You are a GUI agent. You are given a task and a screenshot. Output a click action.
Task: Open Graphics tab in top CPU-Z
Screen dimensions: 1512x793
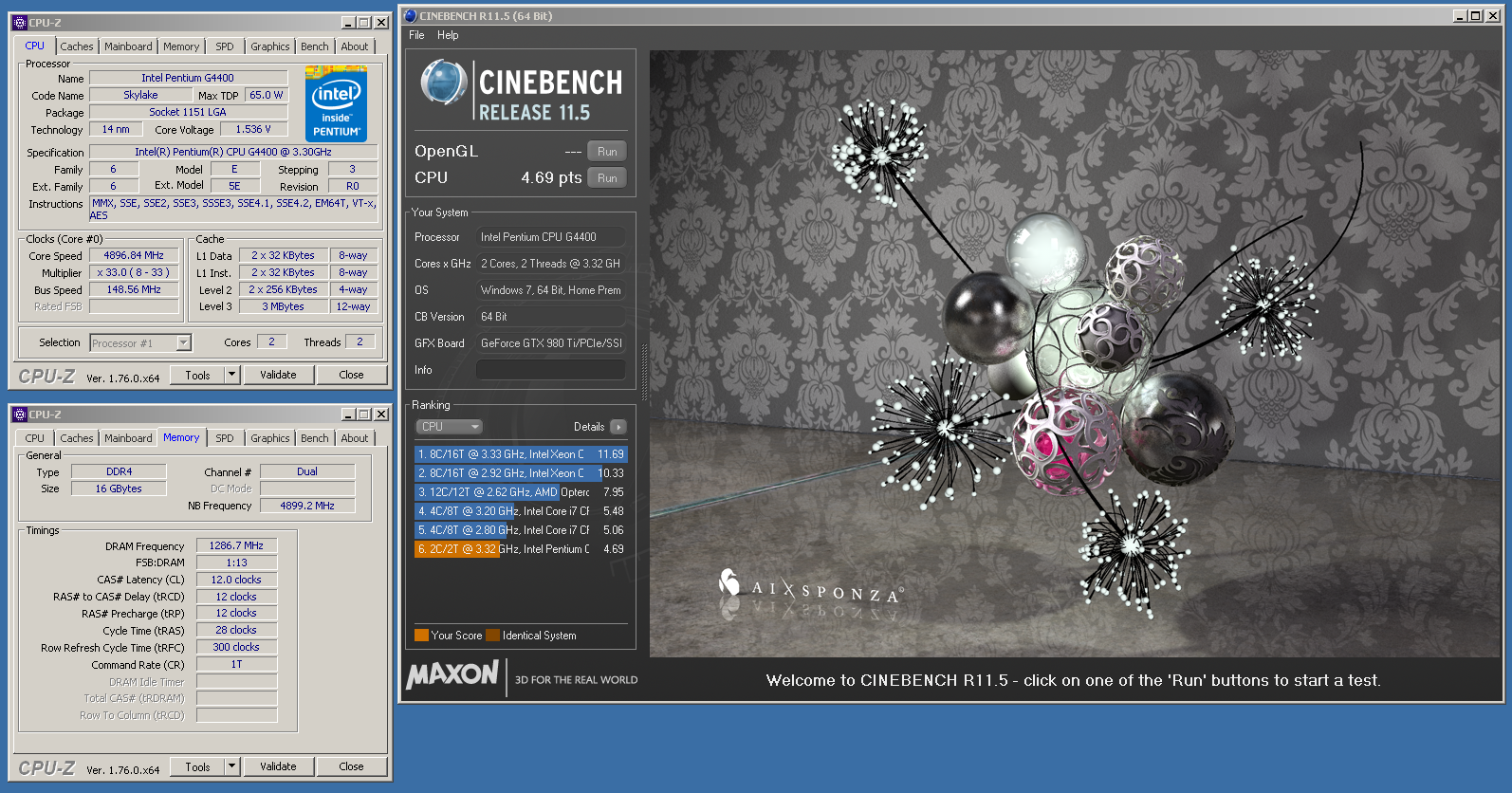(270, 46)
